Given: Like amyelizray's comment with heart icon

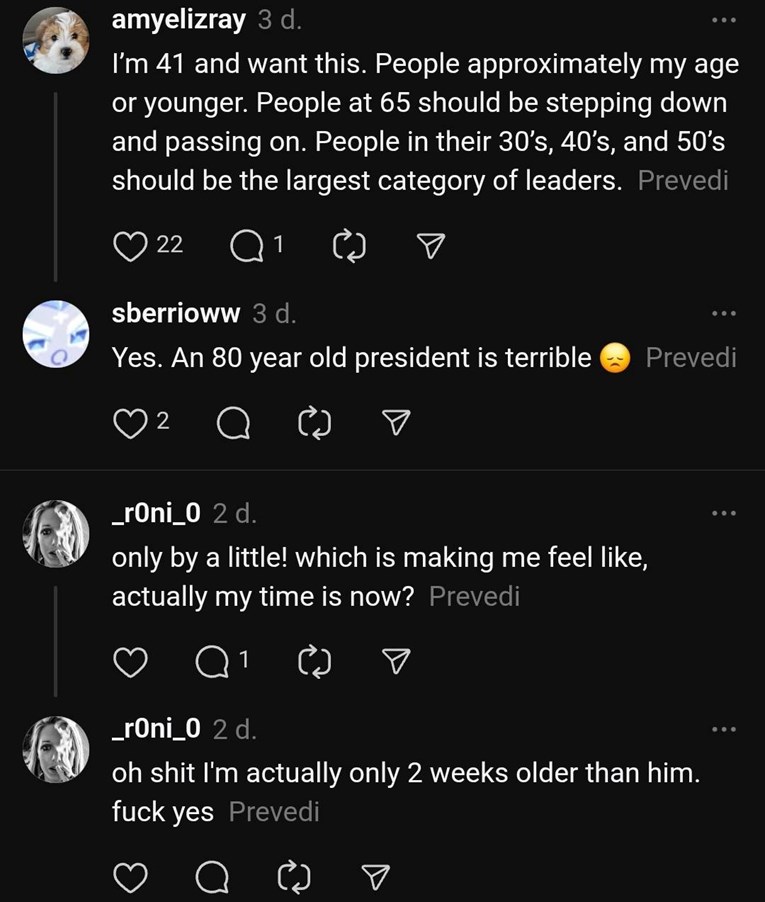Looking at the screenshot, I should 130,244.
